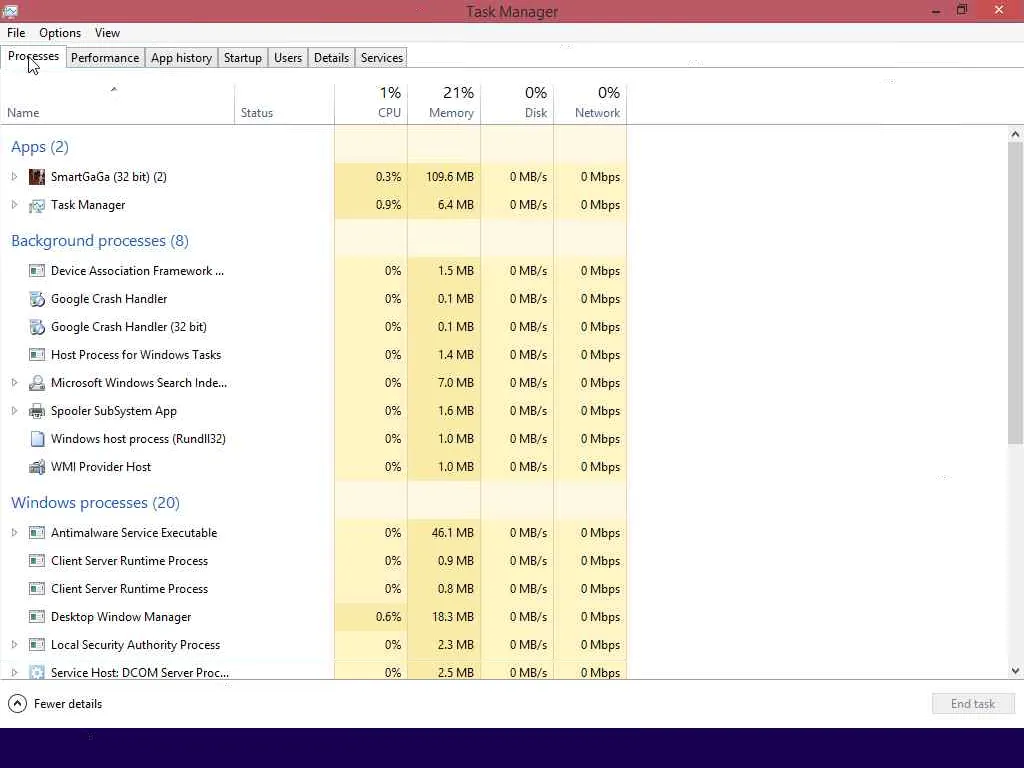Image resolution: width=1024 pixels, height=768 pixels.
Task: Click the Fewer details arrow icon
Action: point(17,704)
